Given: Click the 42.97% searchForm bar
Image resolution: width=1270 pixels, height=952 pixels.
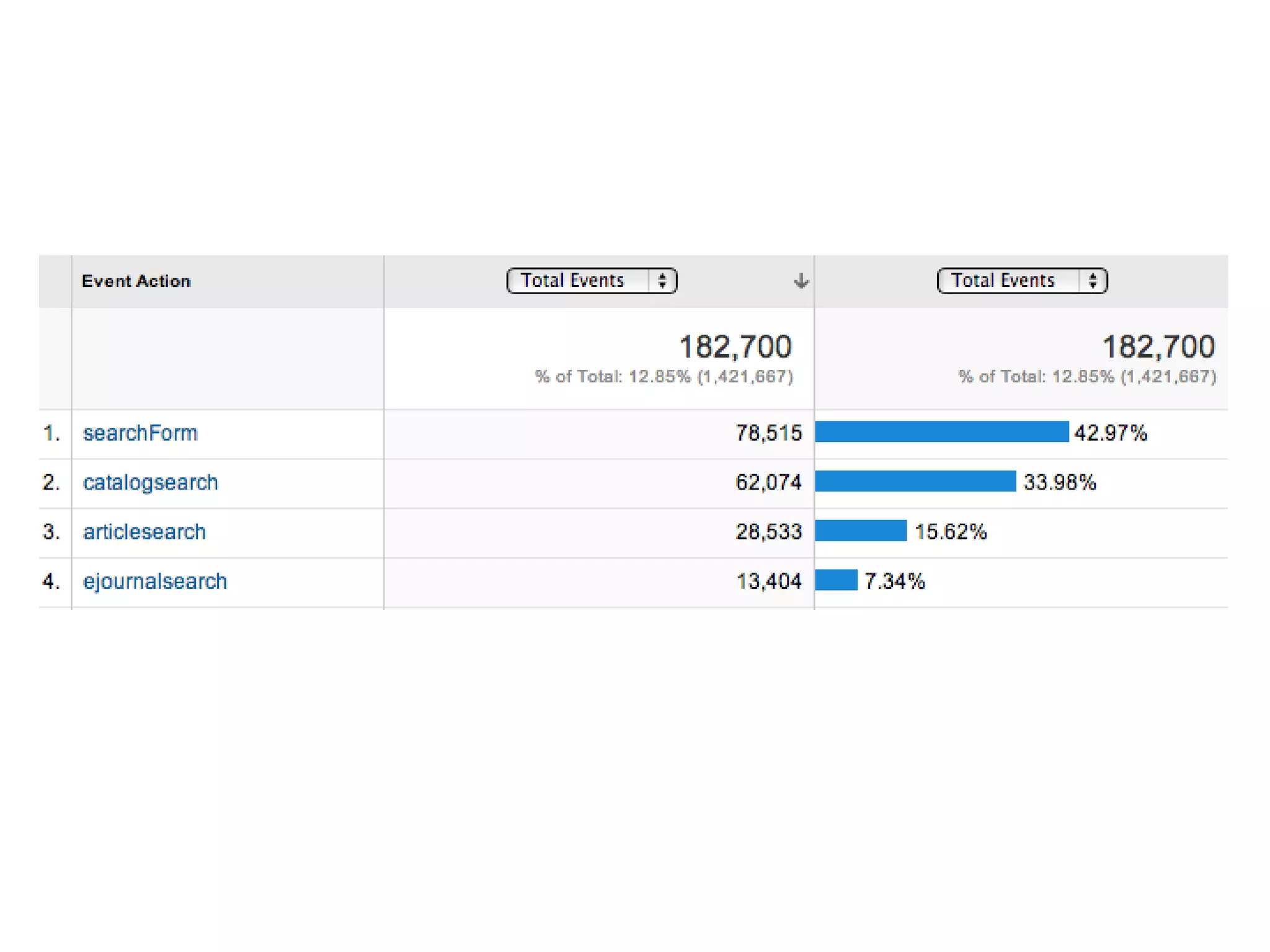Looking at the screenshot, I should [x=941, y=431].
